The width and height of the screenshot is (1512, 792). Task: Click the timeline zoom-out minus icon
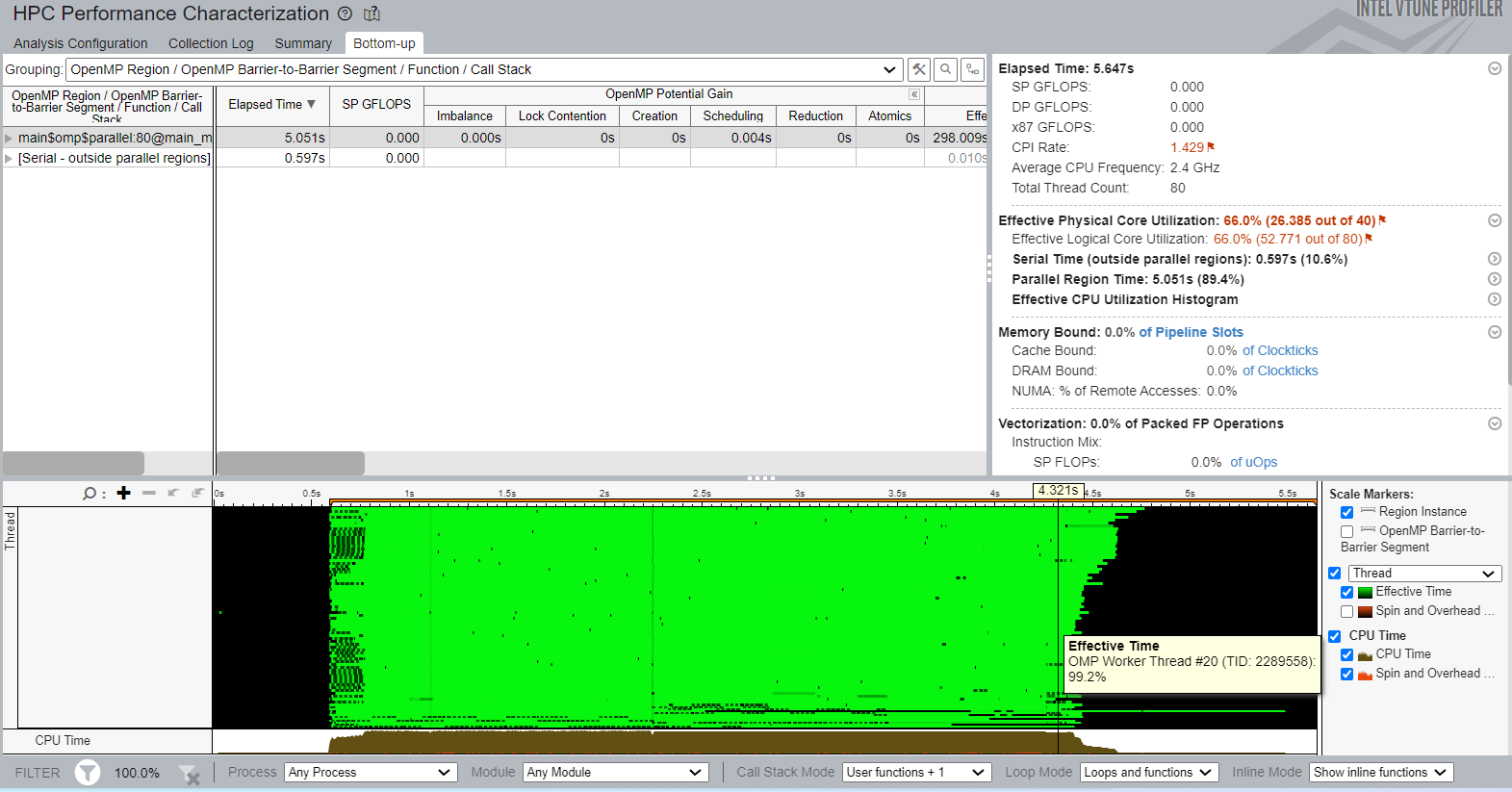tap(148, 493)
